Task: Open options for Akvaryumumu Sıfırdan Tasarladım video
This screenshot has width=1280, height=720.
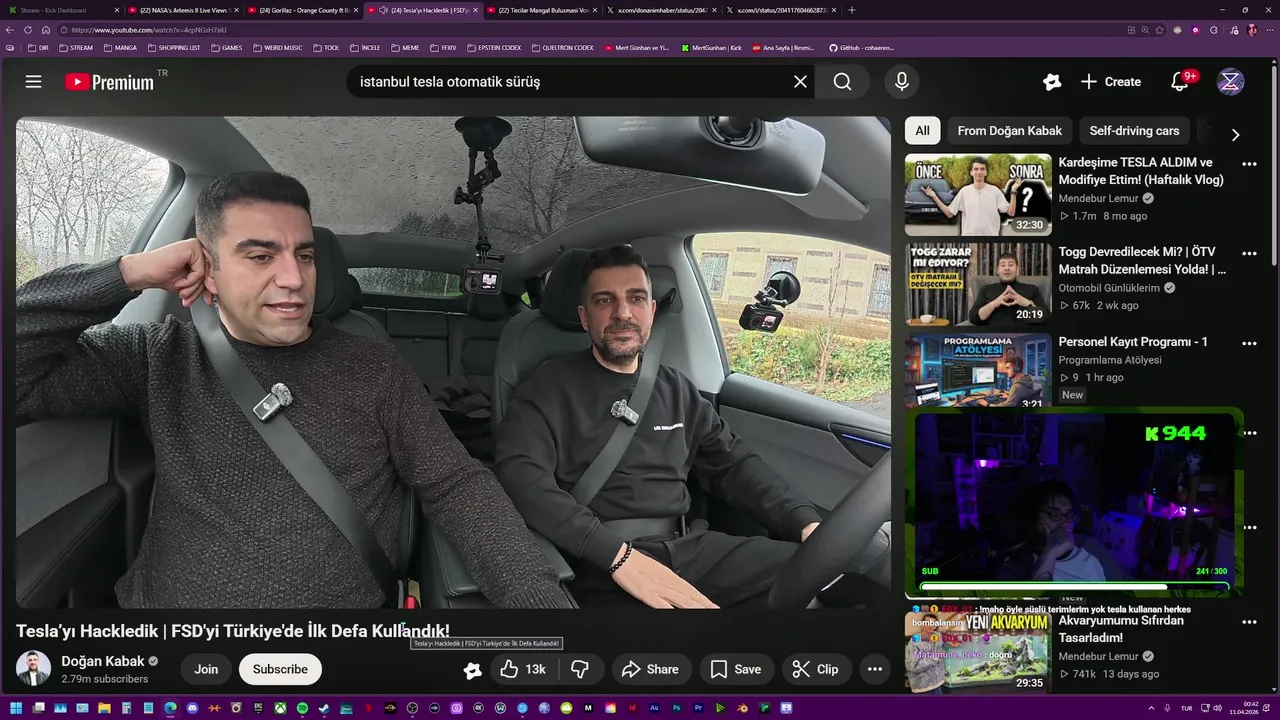Action: pos(1249,622)
